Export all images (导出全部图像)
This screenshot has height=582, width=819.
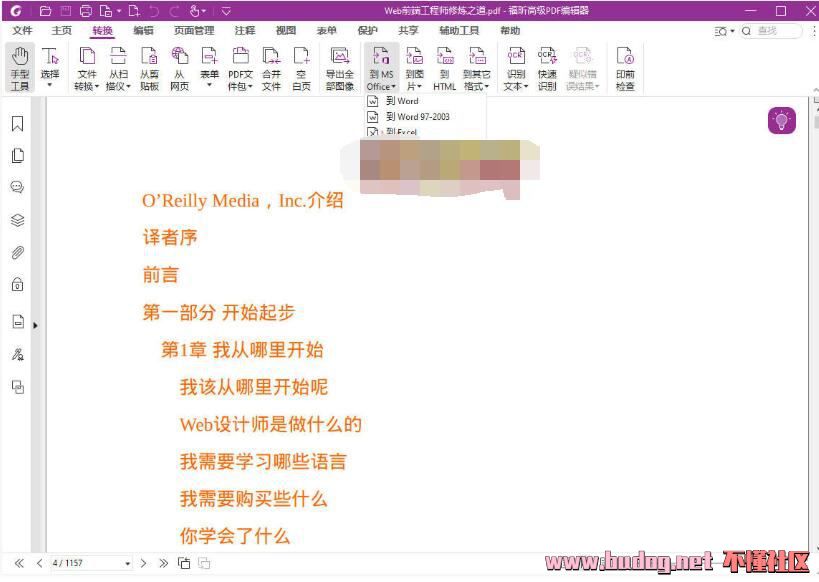(340, 68)
